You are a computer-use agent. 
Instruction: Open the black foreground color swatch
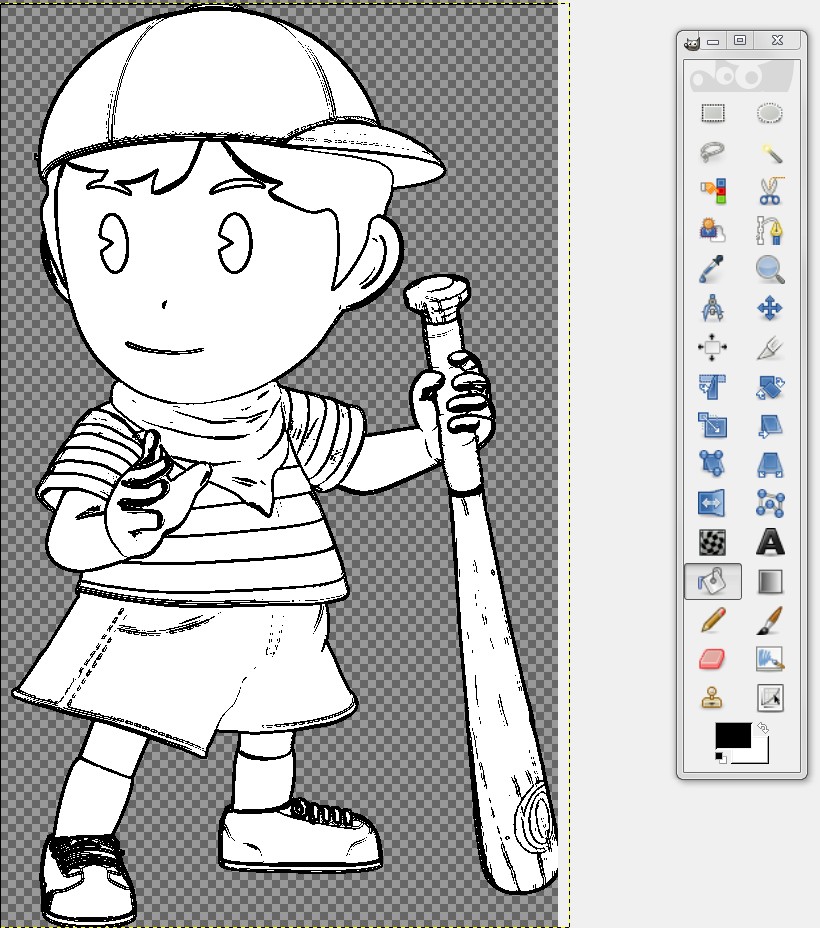[x=732, y=734]
